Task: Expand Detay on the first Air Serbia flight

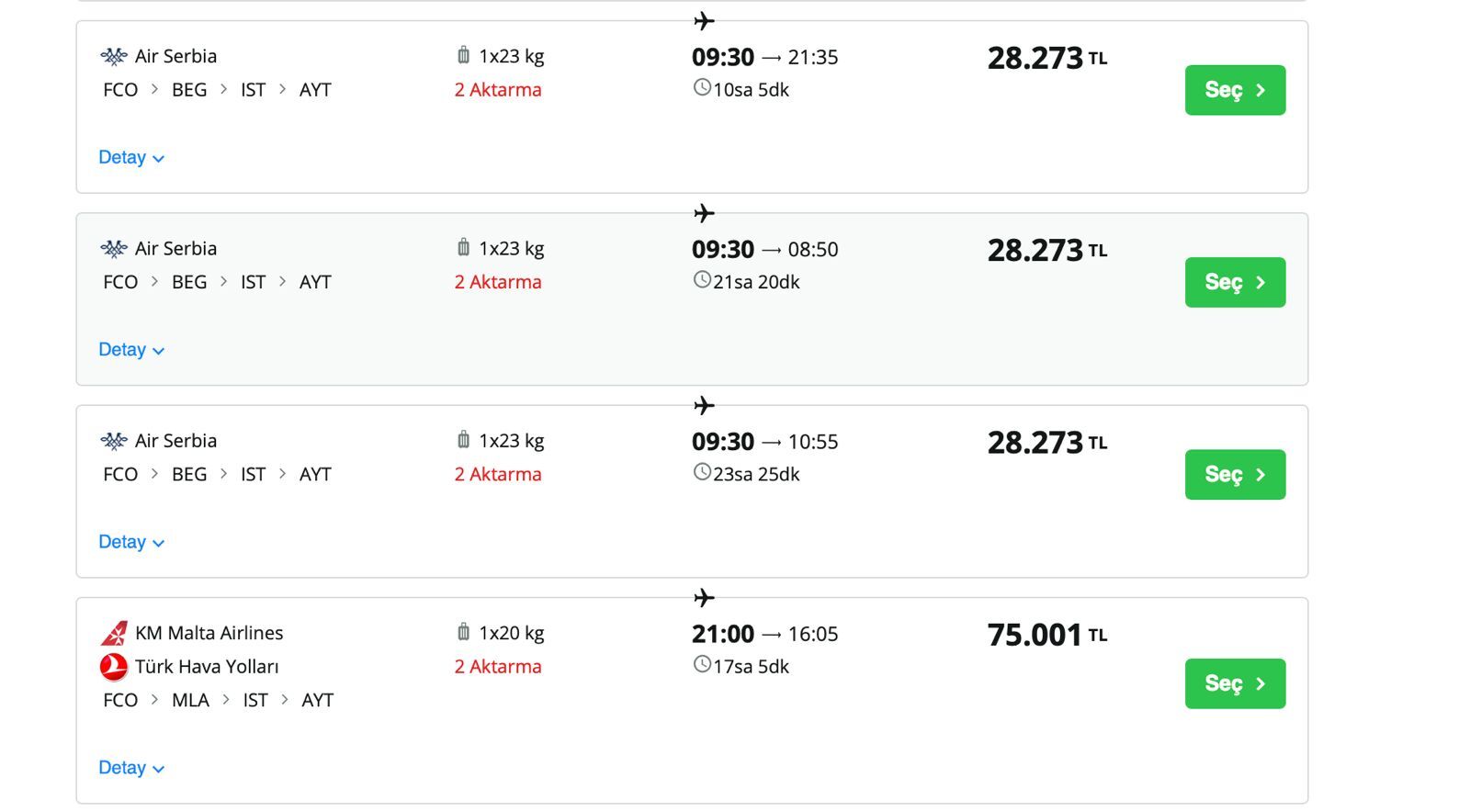Action: (x=131, y=157)
